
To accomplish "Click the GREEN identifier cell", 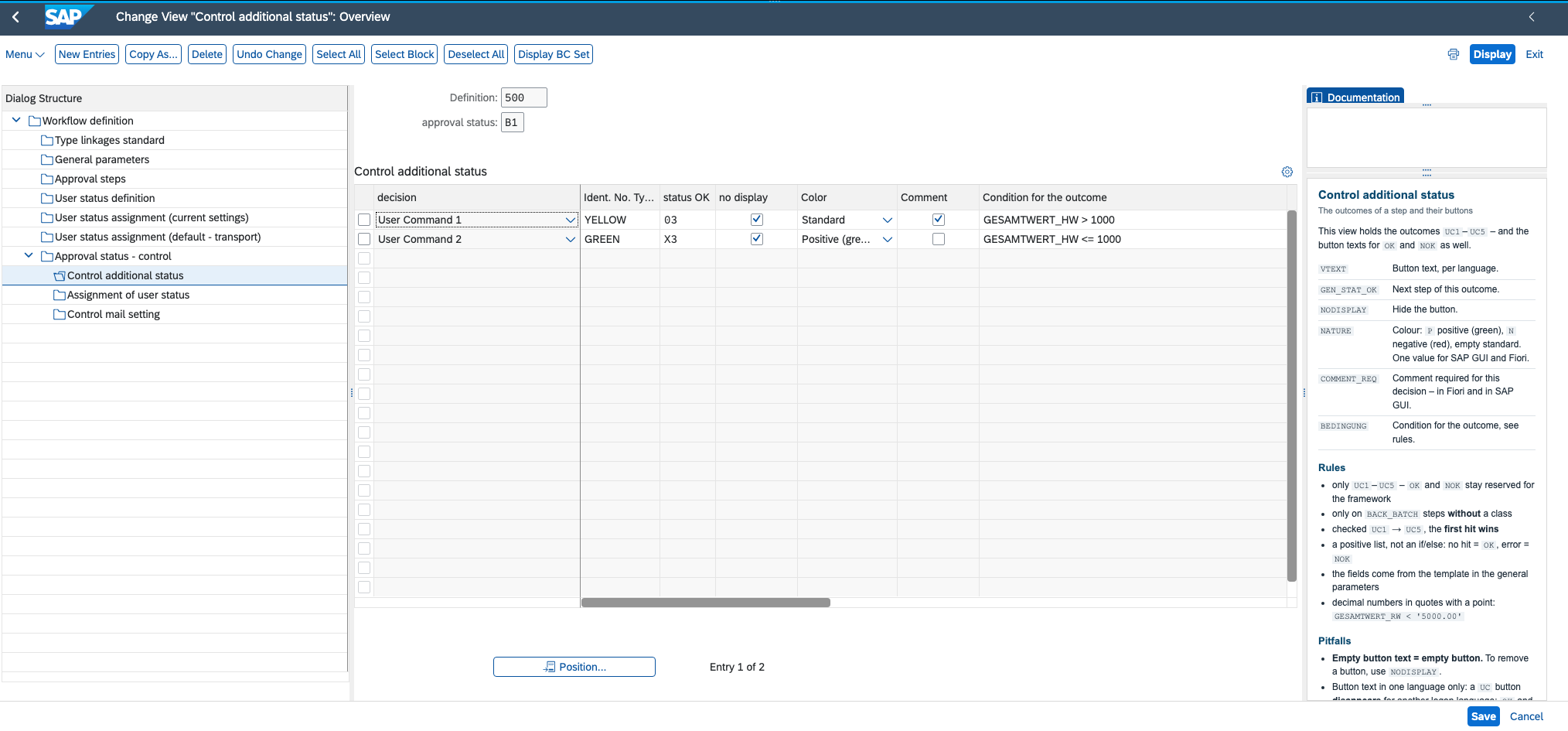I will tap(620, 239).
